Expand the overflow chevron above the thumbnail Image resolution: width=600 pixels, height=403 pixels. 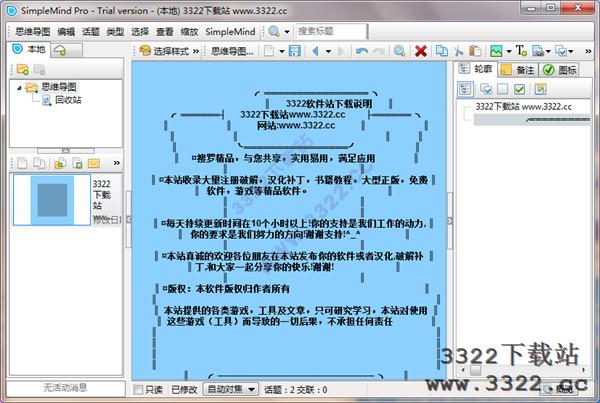(x=117, y=163)
